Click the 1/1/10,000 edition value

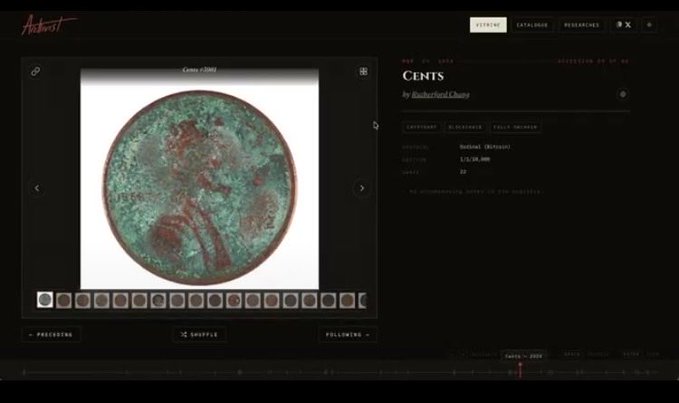475,159
